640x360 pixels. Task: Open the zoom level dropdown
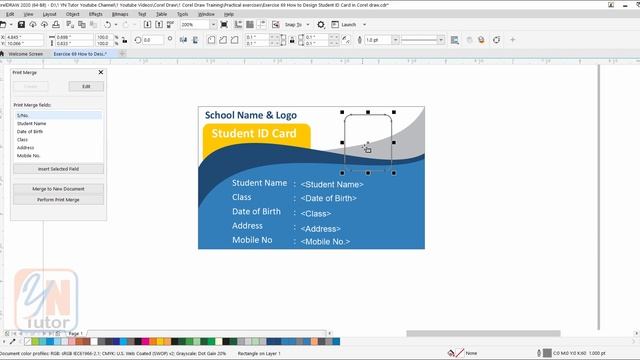pos(213,24)
